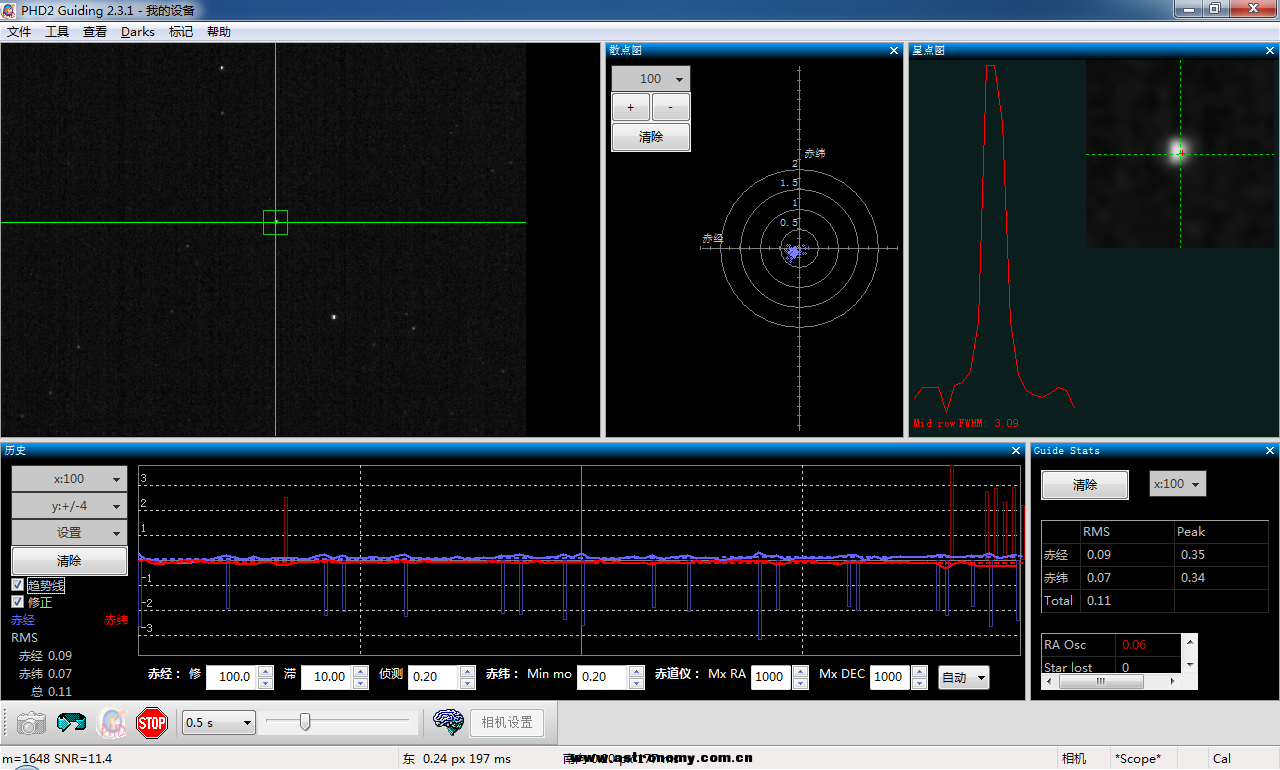1280x770 pixels.
Task: Click the guide star box in camera view
Action: tap(275, 222)
